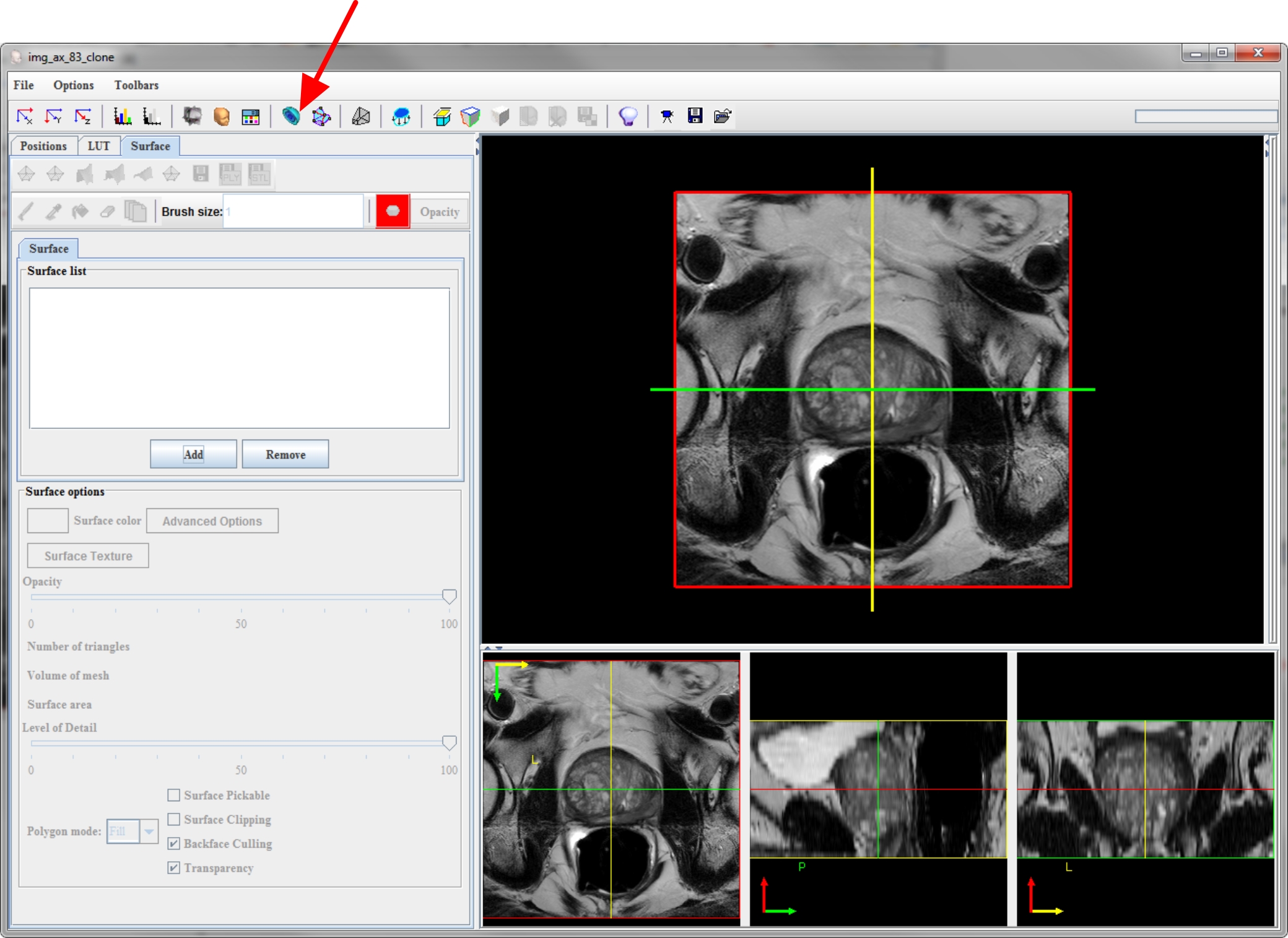This screenshot has height=938, width=1288.
Task: Click the yellow-topped bounding box icon
Action: pyautogui.click(x=442, y=116)
